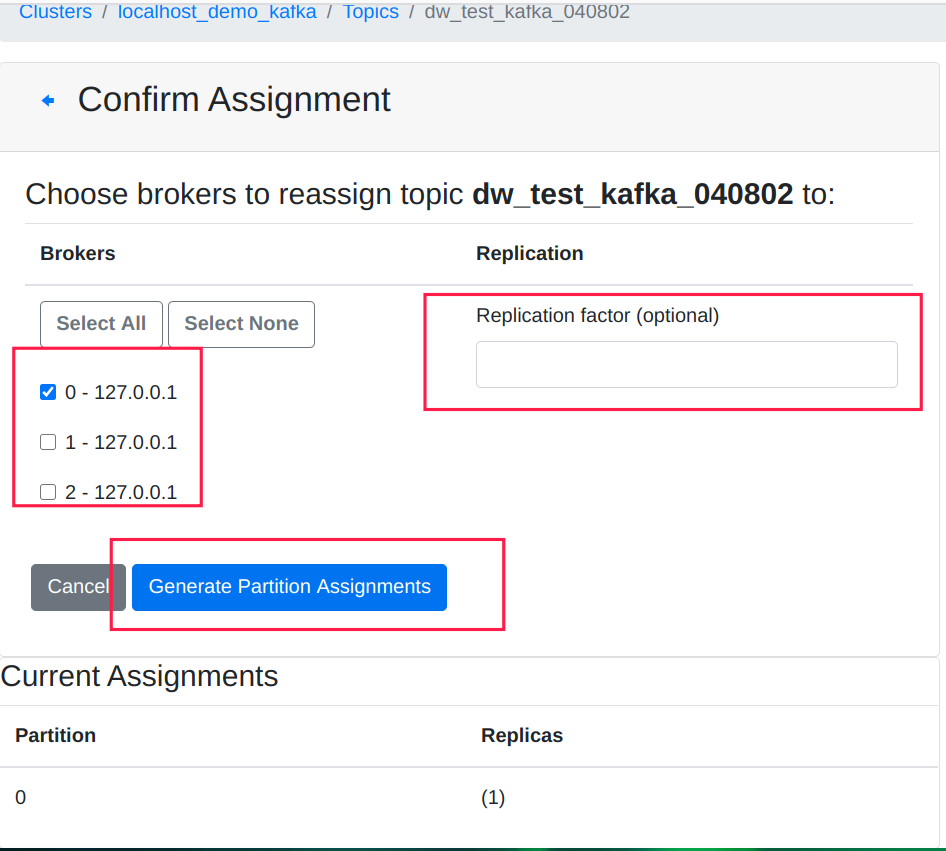
Task: Click the Replicas column header
Action: (x=521, y=736)
